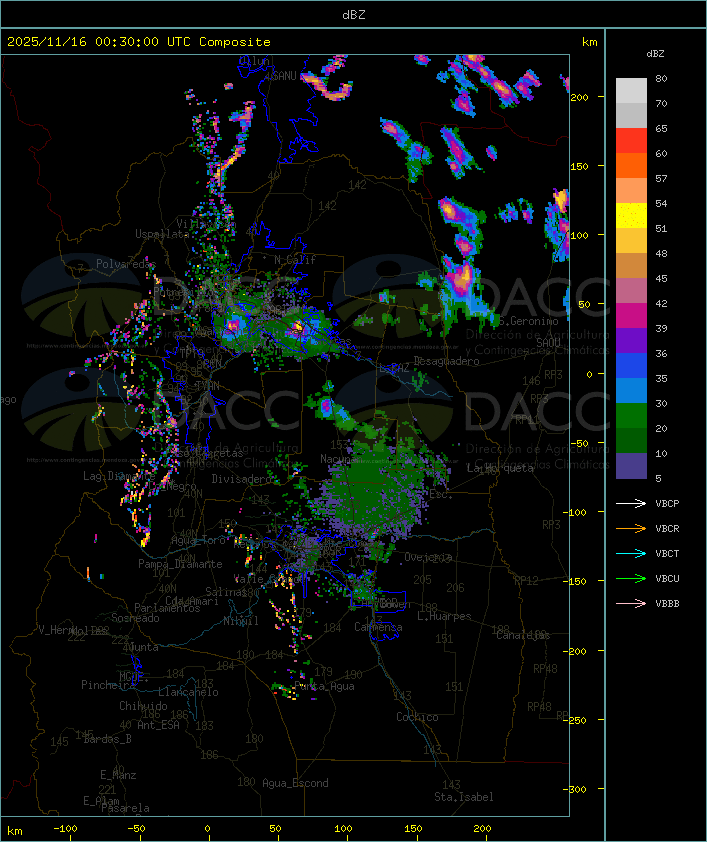Image resolution: width=707 pixels, height=842 pixels.
Task: Click the -100 tick on the horizontal axis
Action: tap(65, 829)
